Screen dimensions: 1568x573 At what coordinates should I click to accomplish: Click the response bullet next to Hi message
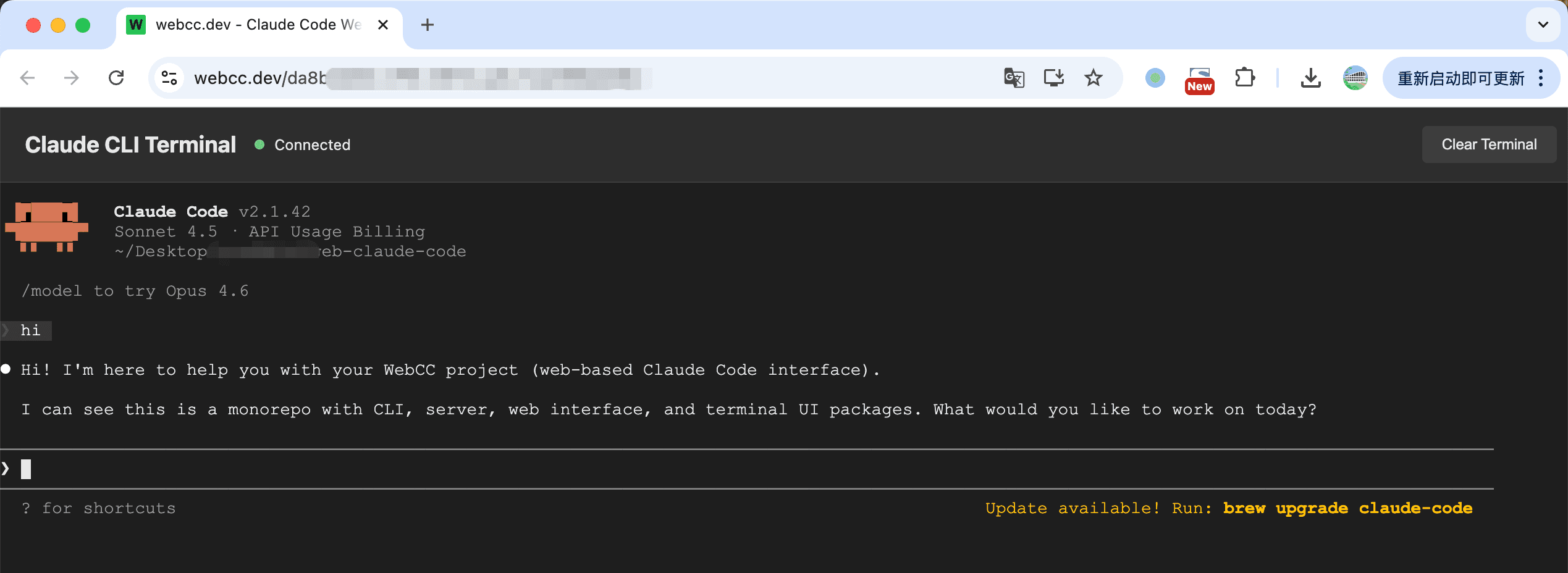[6, 369]
